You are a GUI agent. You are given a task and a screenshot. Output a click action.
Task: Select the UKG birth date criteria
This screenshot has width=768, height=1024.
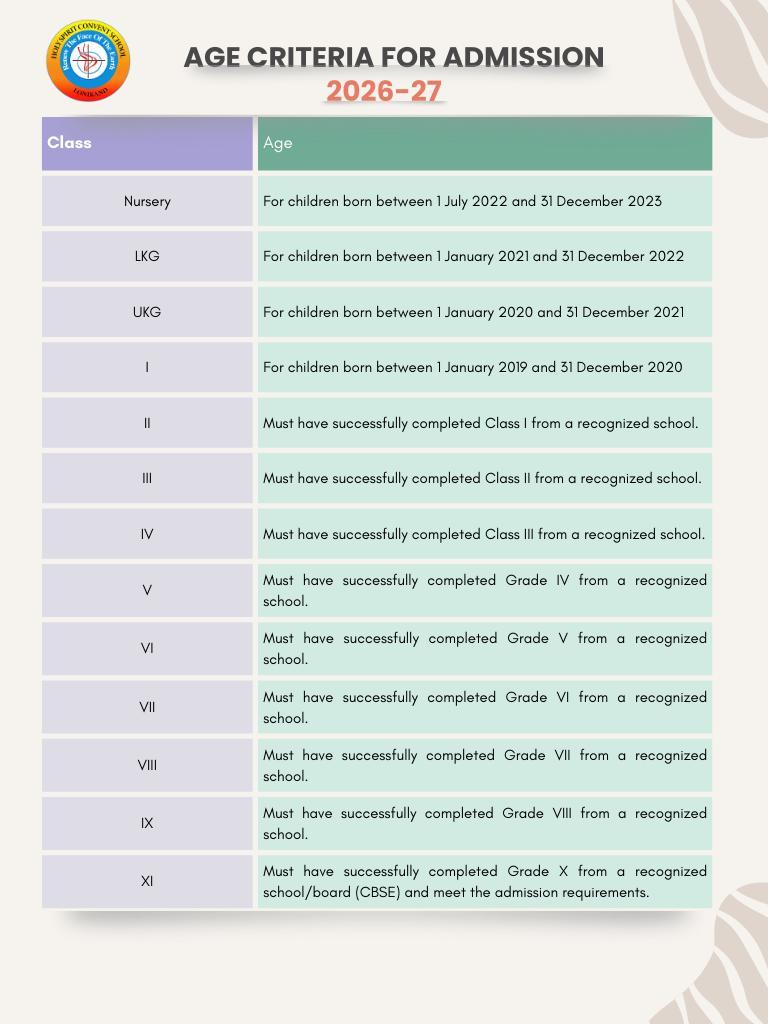click(x=473, y=312)
